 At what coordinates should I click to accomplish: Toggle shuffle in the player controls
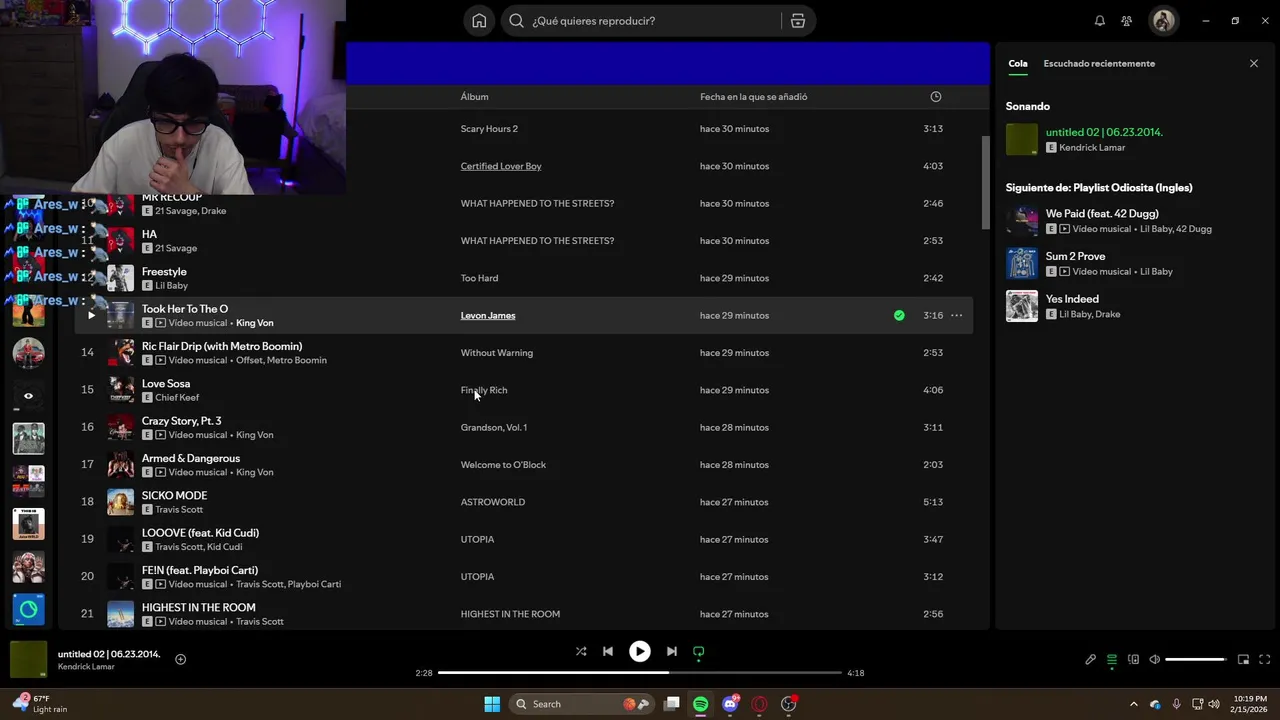pyautogui.click(x=581, y=651)
